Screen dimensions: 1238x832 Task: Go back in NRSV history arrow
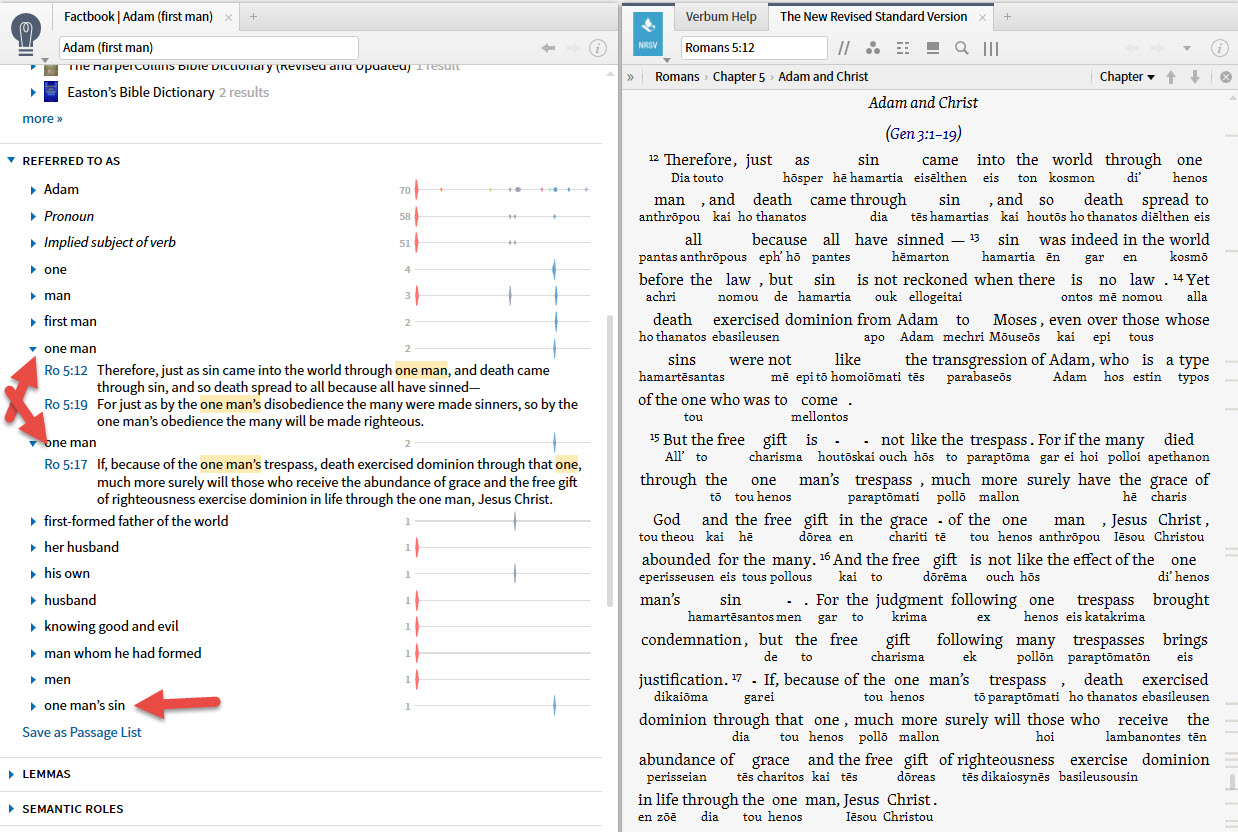[x=1133, y=48]
